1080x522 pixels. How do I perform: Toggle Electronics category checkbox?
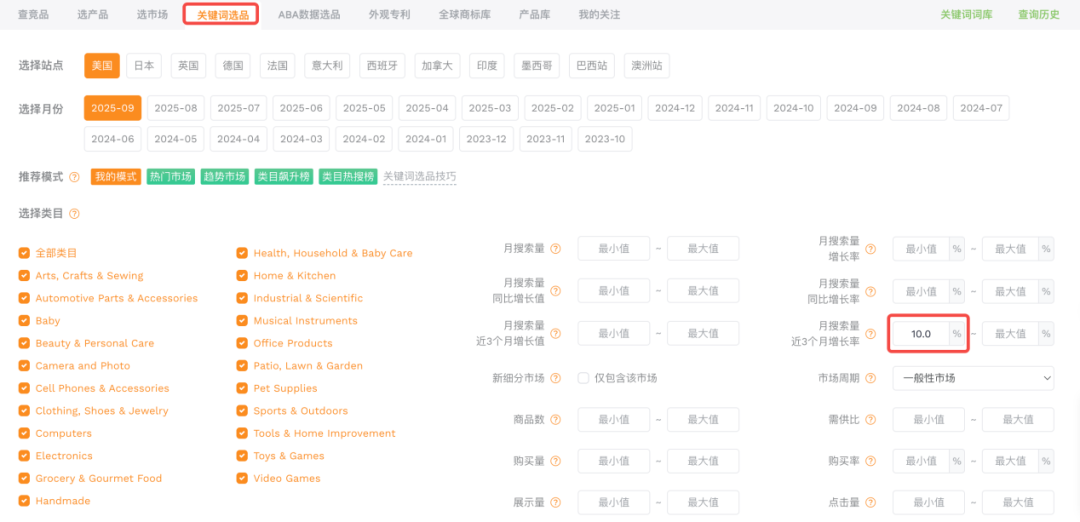24,456
